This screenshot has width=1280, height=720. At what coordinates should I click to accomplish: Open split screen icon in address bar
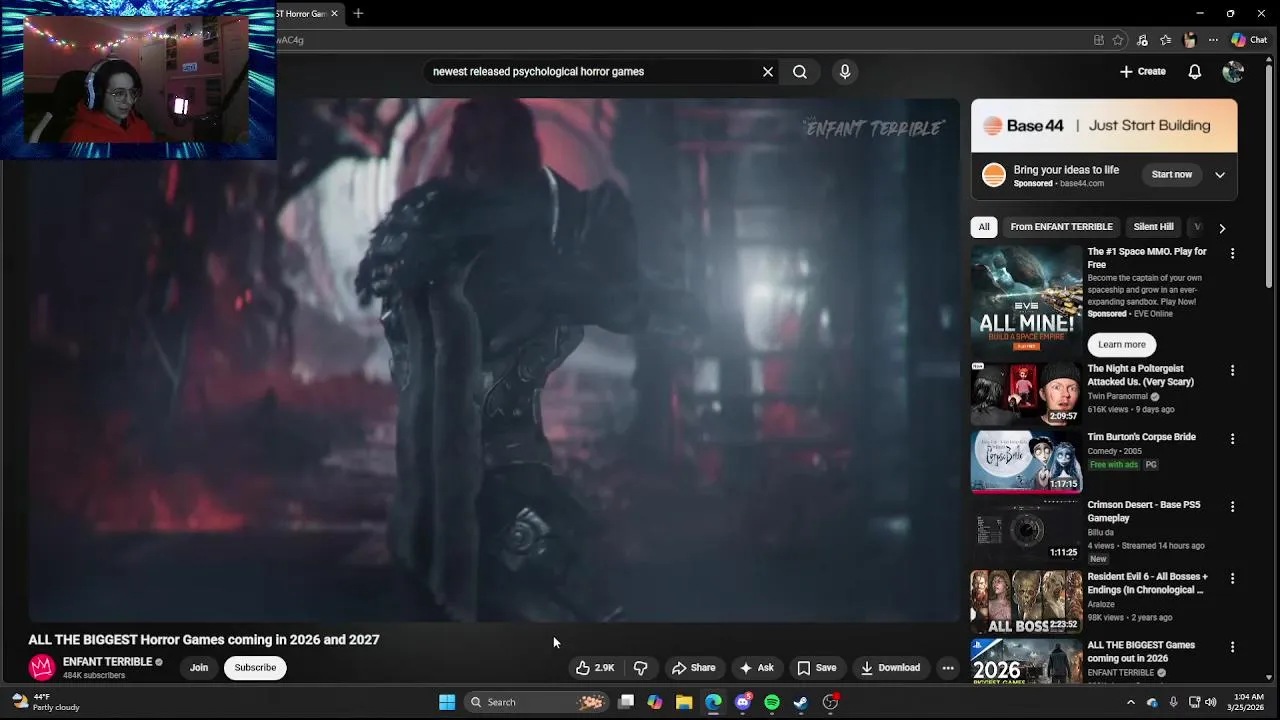[x=1099, y=40]
